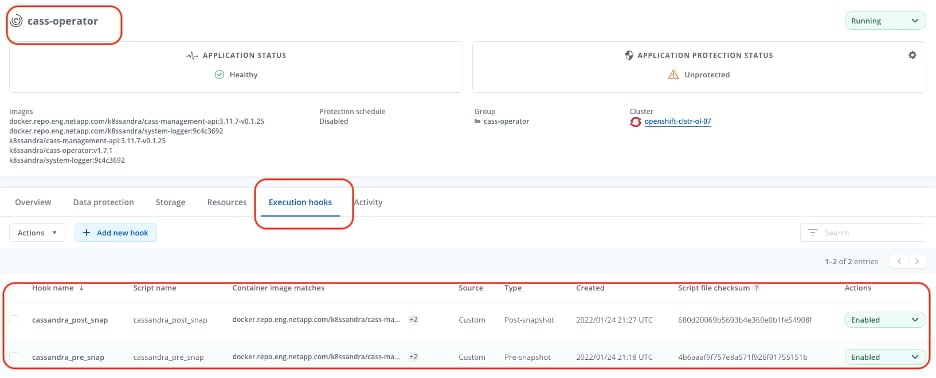The image size is (936, 378).
Task: Click the +2 badge on cassandra_post_snap row
Action: tap(412, 320)
